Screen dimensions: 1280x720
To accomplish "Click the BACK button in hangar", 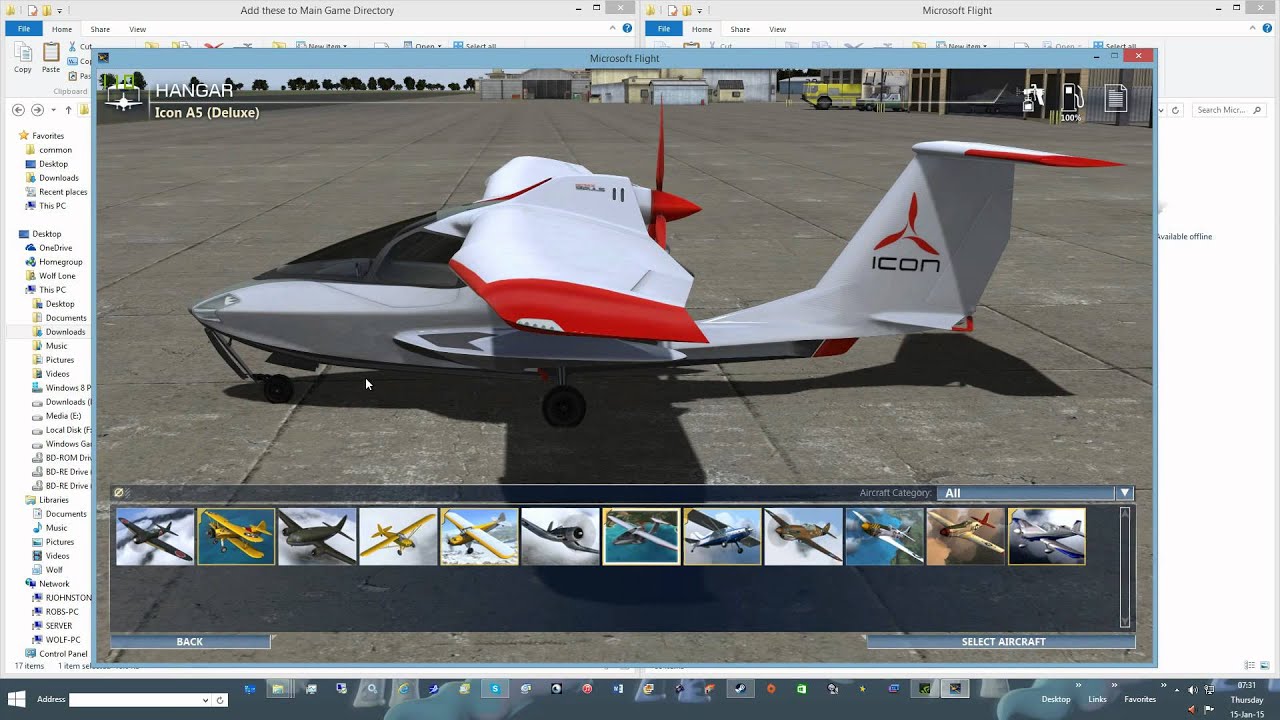I will tap(190, 642).
